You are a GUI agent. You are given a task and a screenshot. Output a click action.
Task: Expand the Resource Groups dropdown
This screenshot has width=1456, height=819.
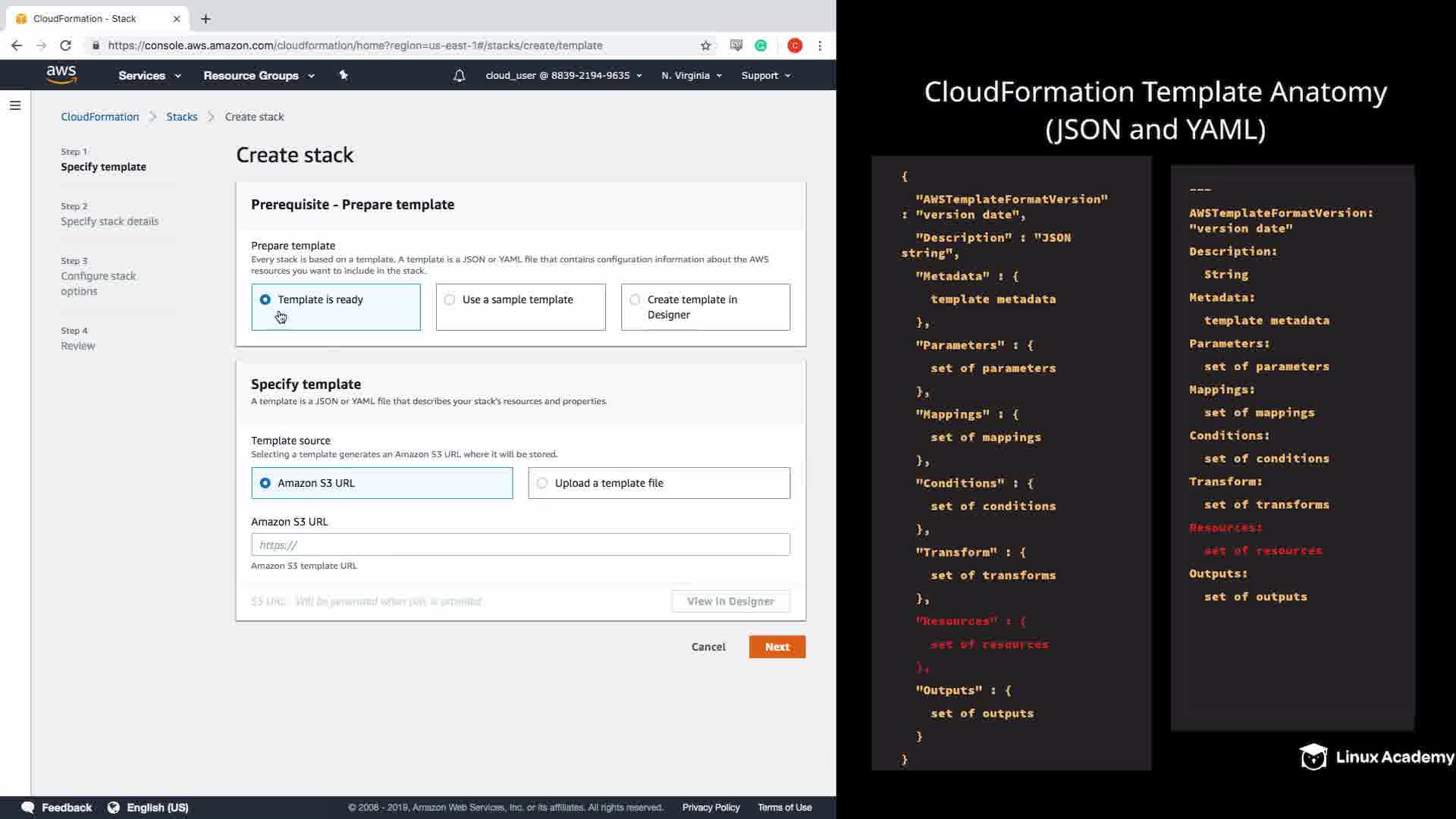[x=259, y=76]
